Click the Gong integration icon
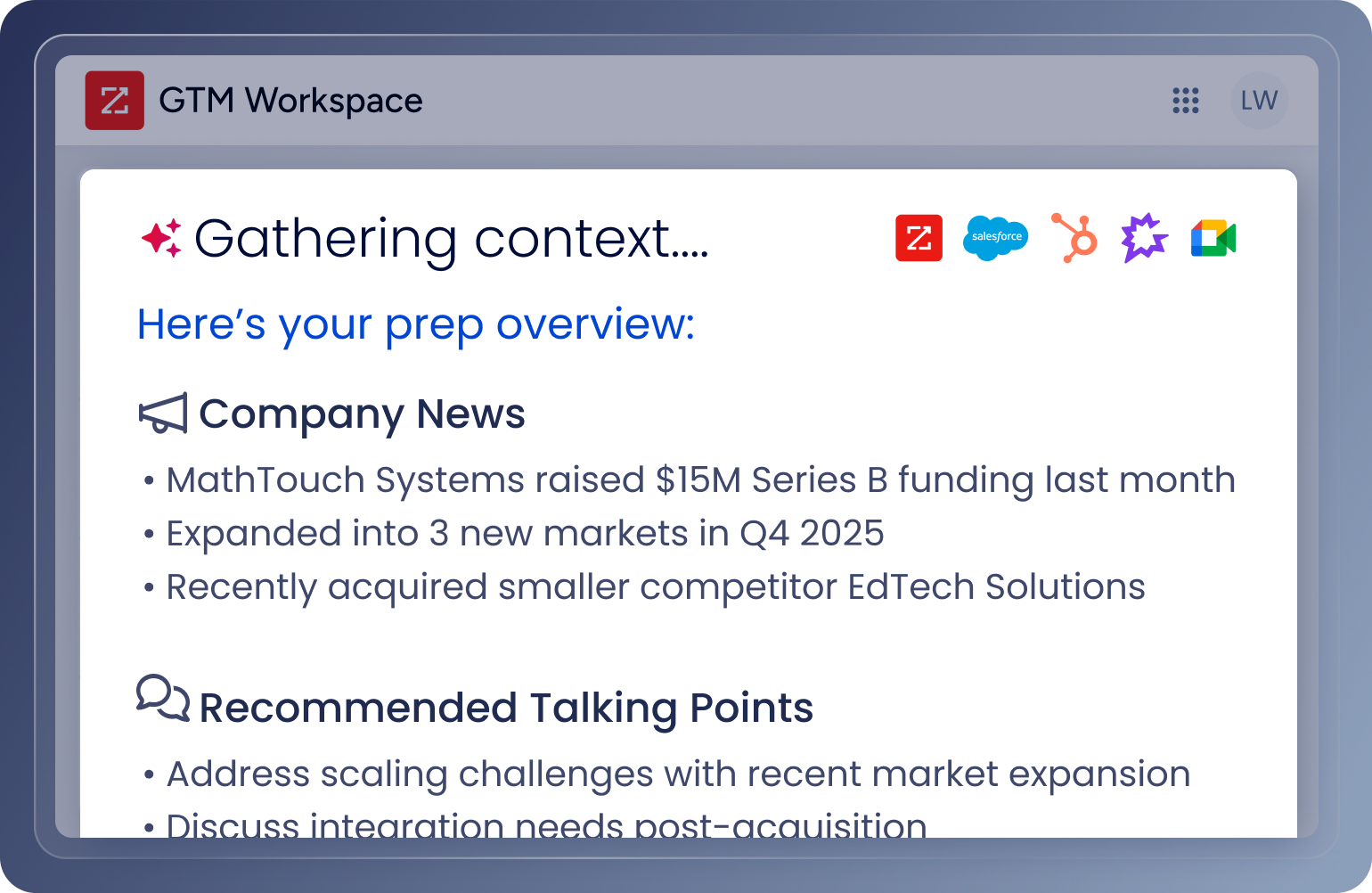 [x=1143, y=238]
